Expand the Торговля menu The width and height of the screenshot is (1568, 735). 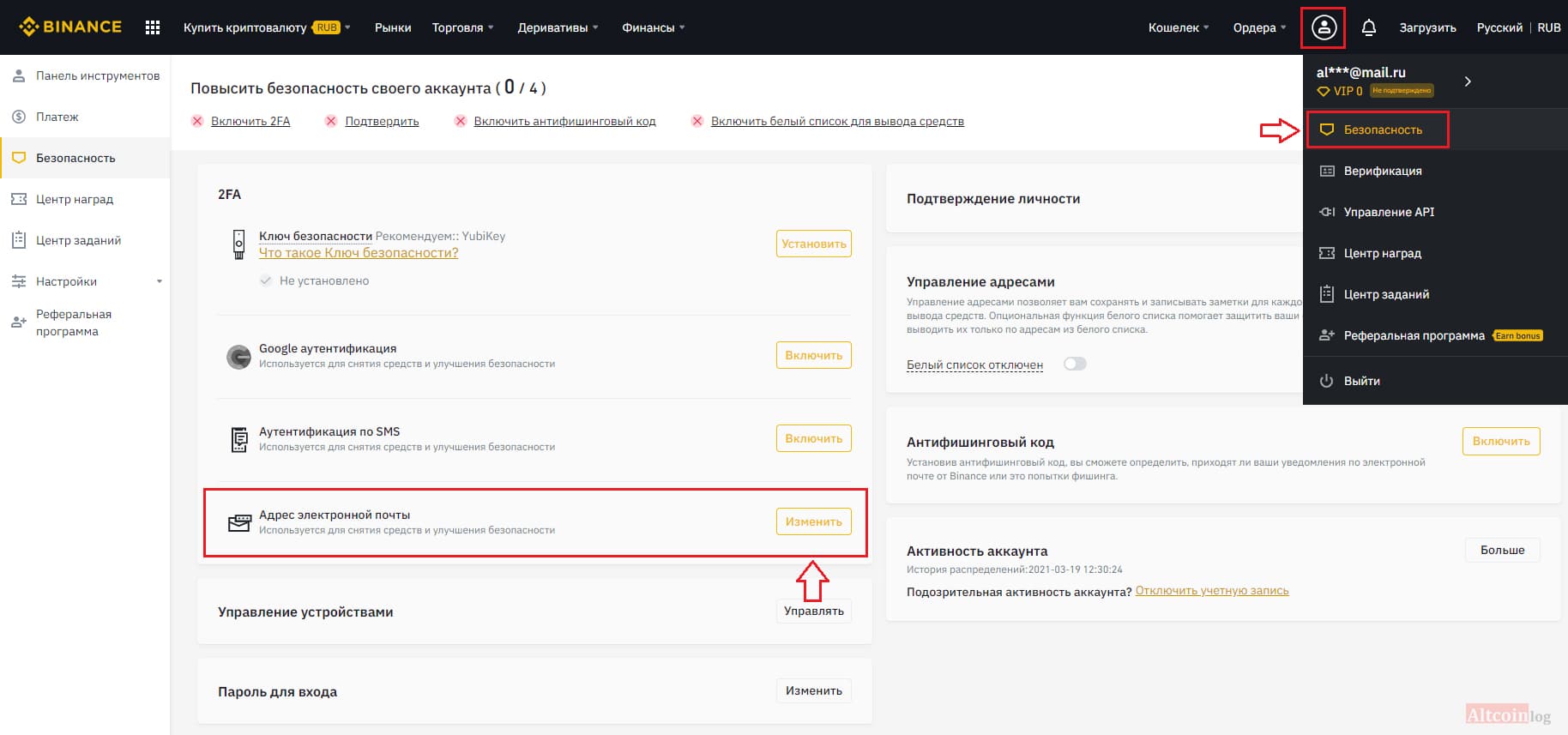[x=463, y=27]
